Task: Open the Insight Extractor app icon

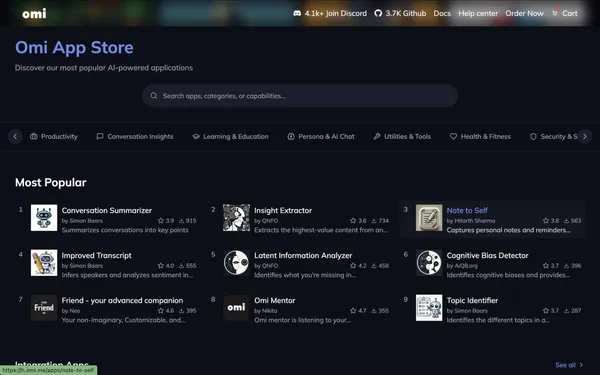Action: 236,218
